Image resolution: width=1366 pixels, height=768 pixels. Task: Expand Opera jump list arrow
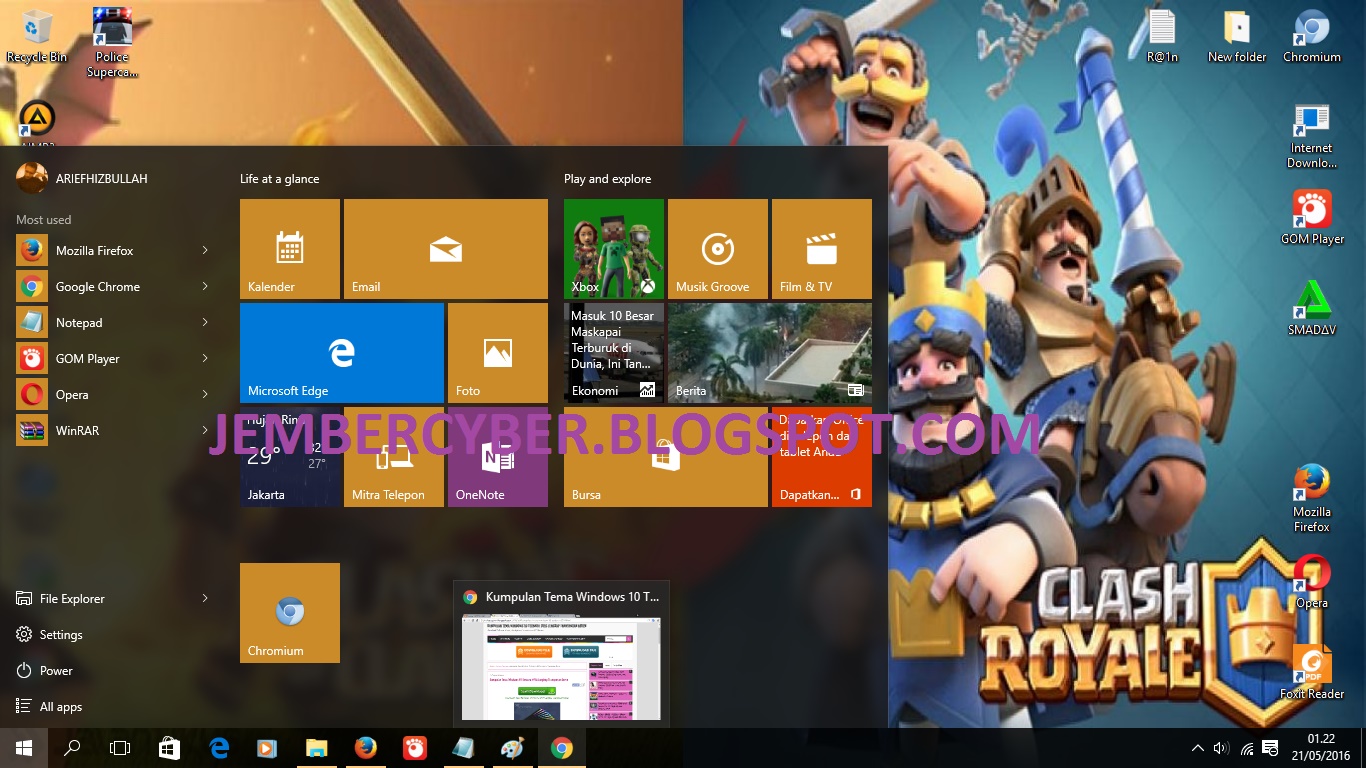[x=205, y=395]
